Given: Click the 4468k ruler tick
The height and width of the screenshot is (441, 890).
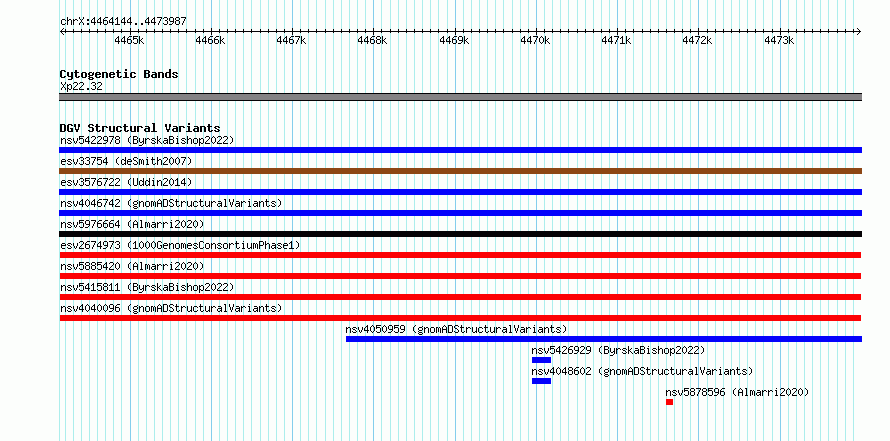Looking at the screenshot, I should [x=373, y=40].
